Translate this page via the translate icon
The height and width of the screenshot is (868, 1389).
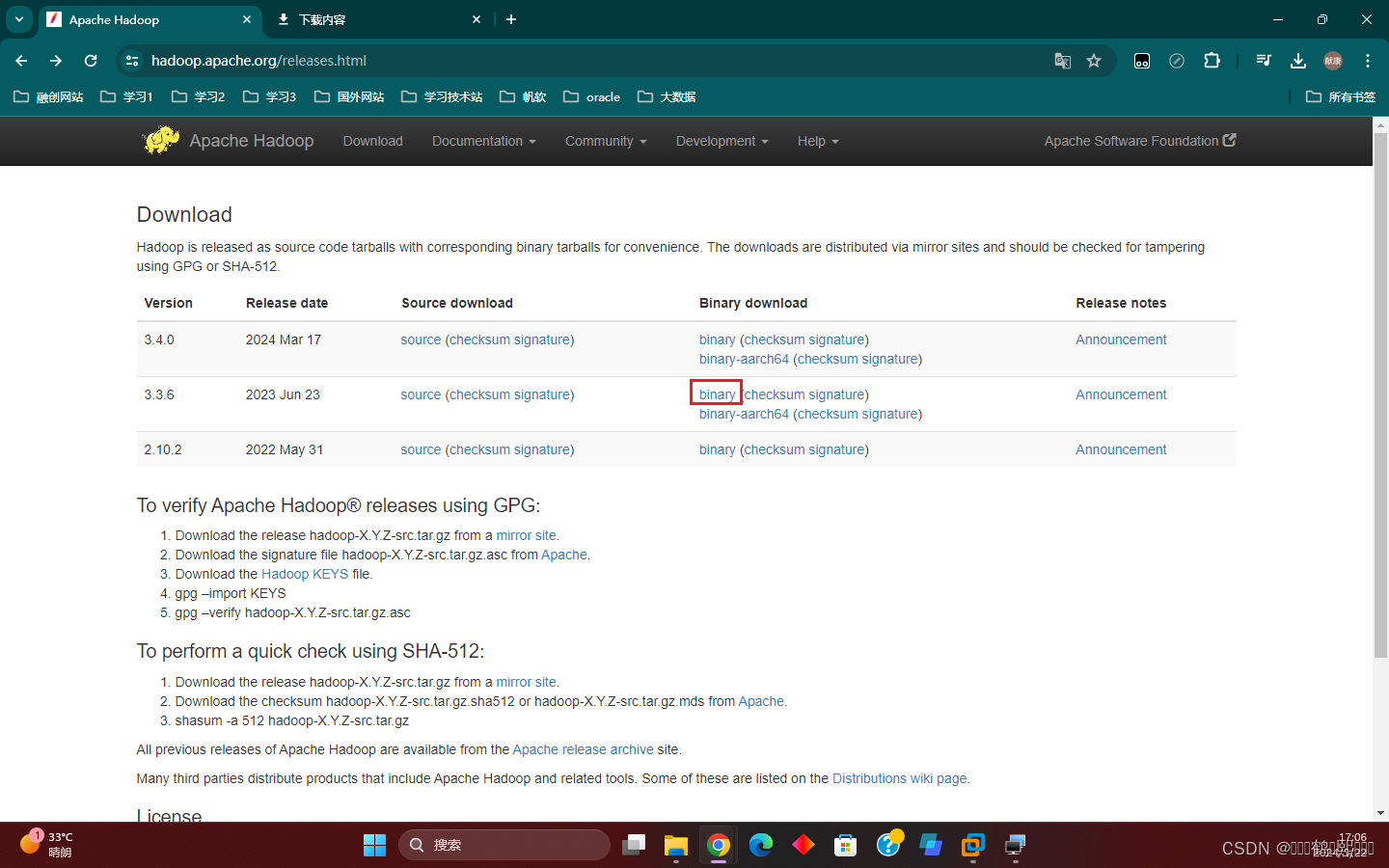pyautogui.click(x=1063, y=61)
